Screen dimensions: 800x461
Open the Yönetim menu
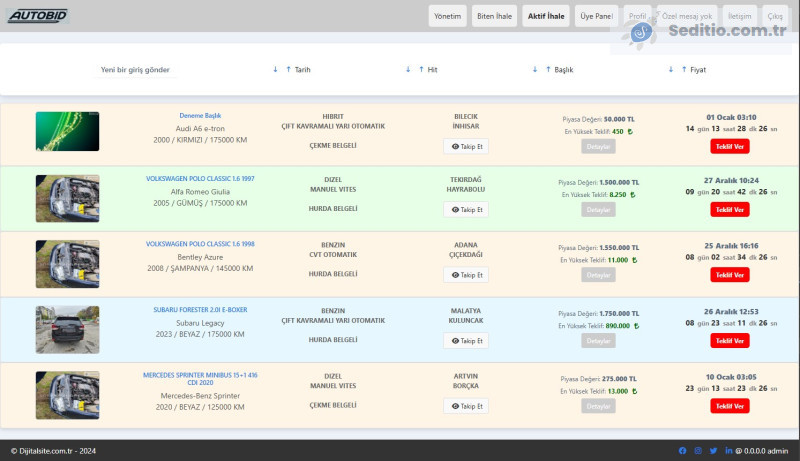coord(448,16)
